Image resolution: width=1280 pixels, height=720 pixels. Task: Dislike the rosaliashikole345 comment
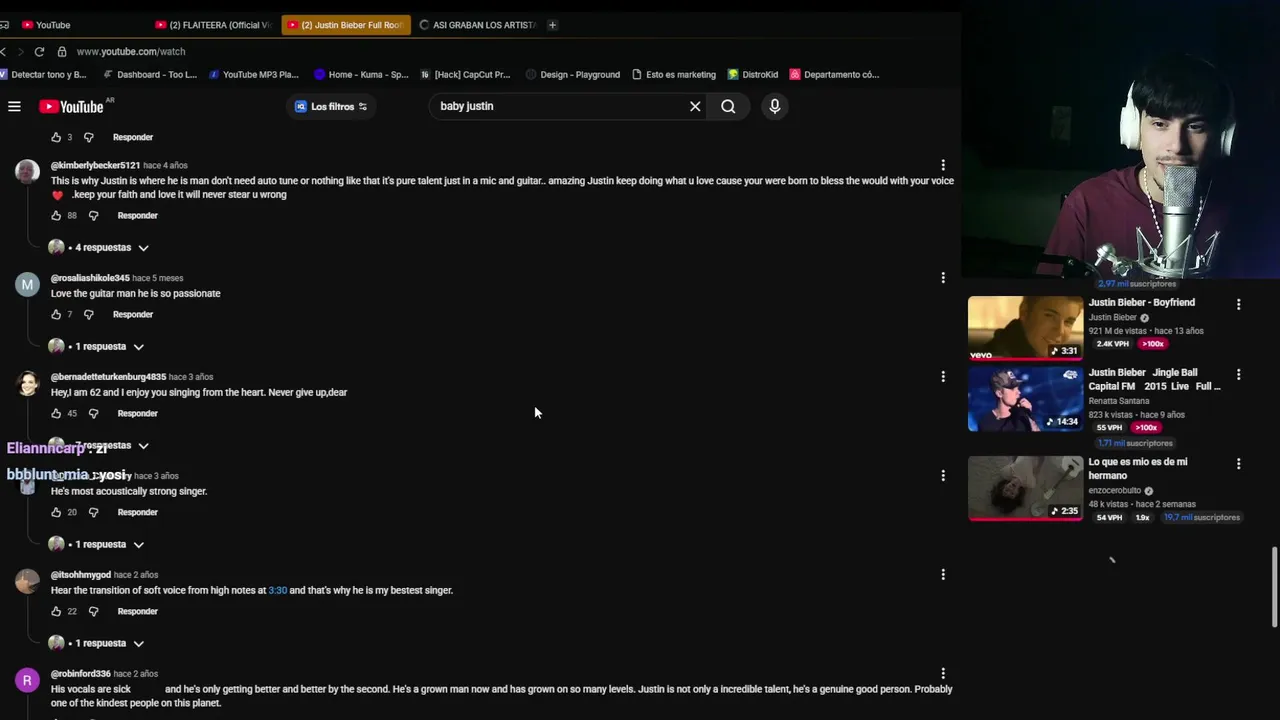pos(88,314)
